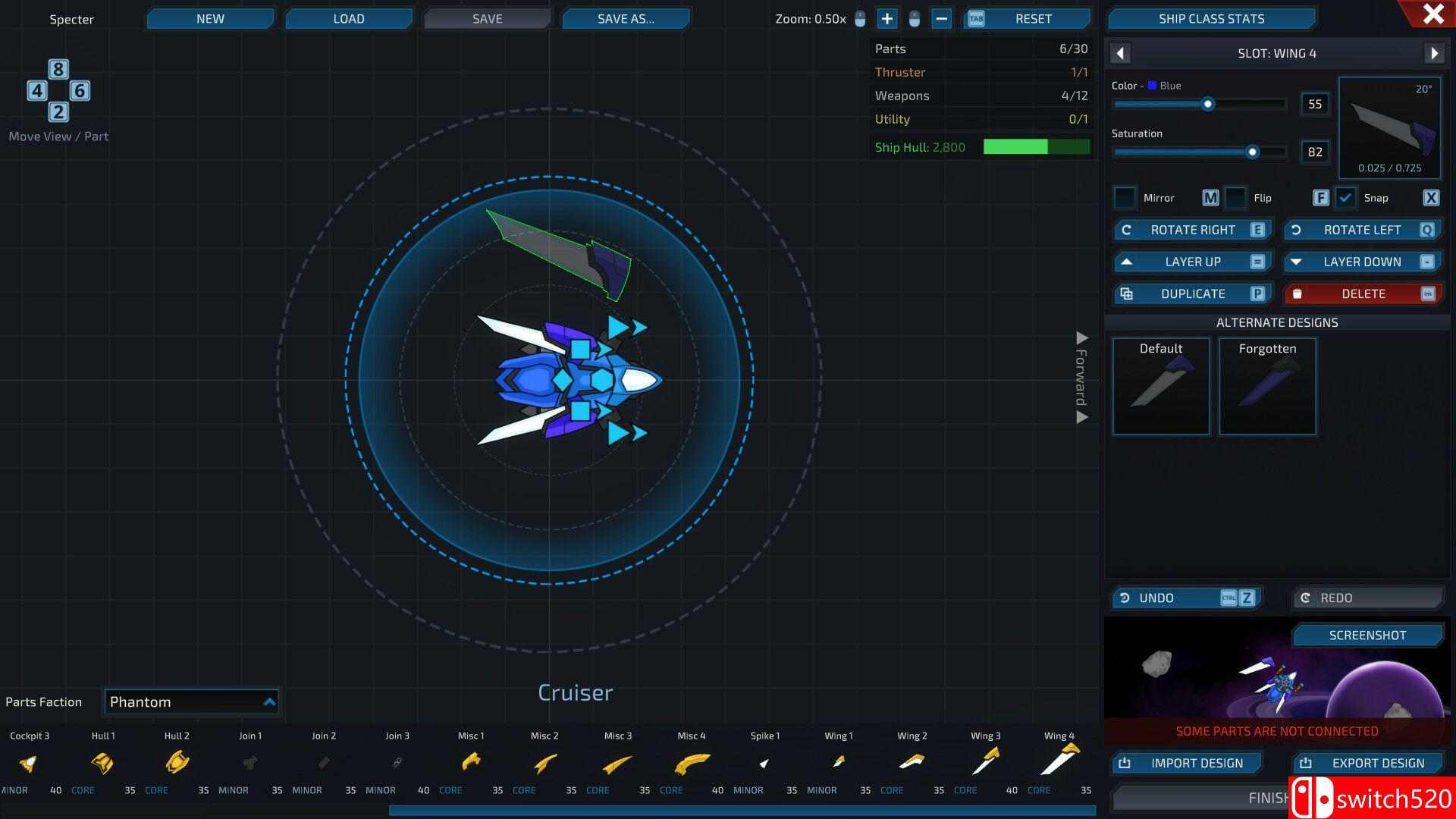Toggle the Flip checkbox
This screenshot has width=1456, height=819.
(x=1235, y=198)
